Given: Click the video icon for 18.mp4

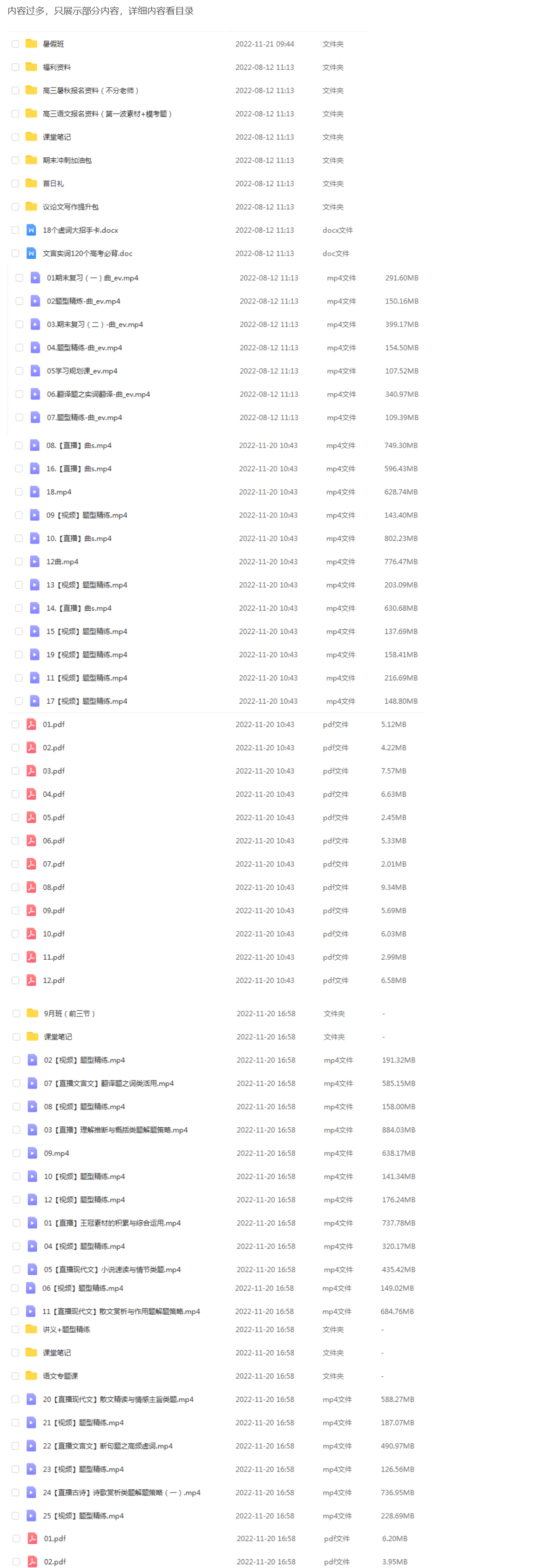Looking at the screenshot, I should click(35, 492).
